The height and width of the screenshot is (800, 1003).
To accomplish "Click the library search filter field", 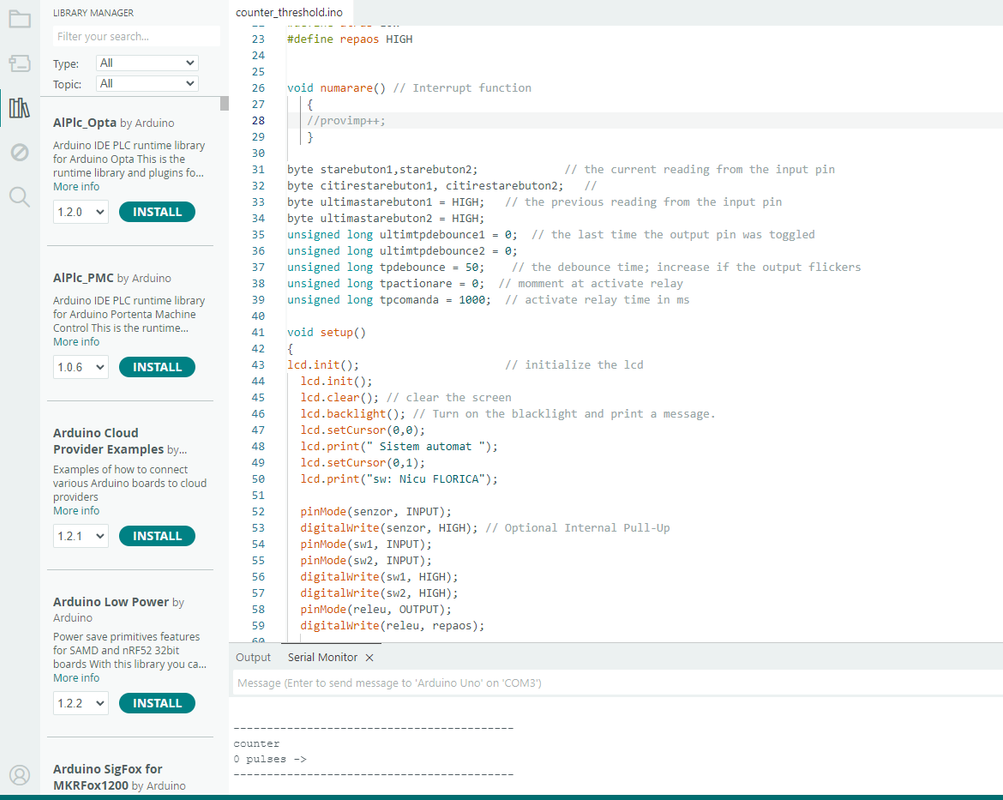I will coord(136,36).
